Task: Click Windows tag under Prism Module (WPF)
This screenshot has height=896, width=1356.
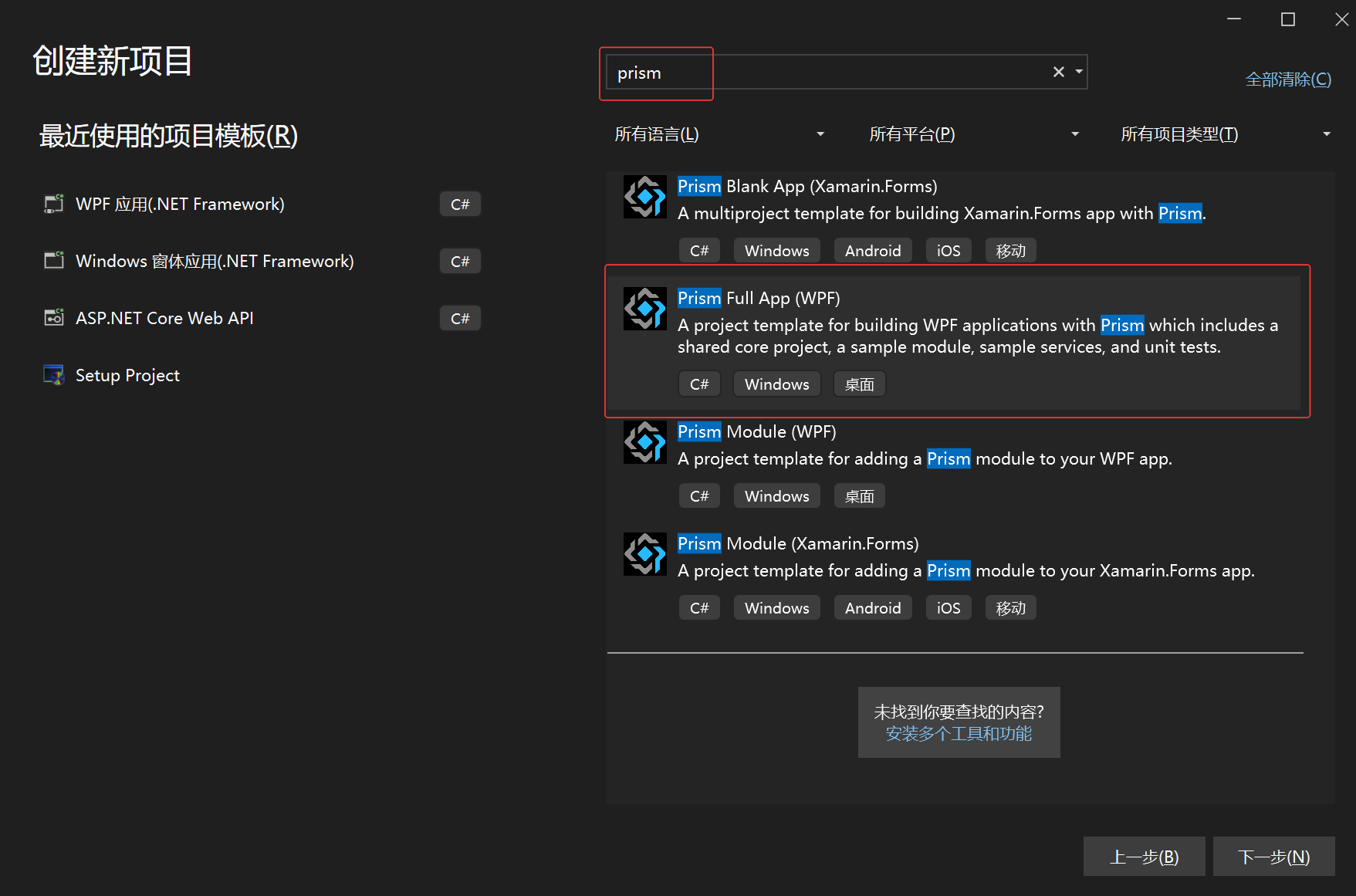Action: tap(776, 496)
